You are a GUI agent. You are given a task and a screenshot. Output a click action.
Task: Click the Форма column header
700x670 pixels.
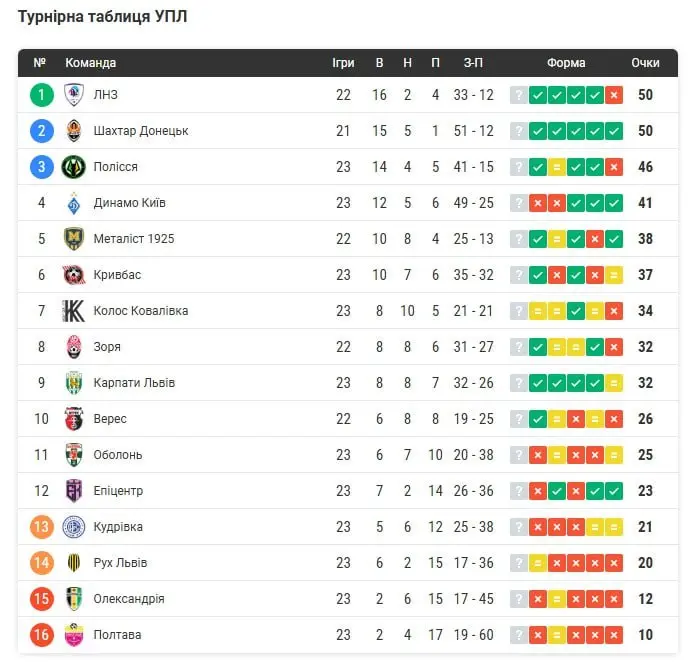(566, 63)
